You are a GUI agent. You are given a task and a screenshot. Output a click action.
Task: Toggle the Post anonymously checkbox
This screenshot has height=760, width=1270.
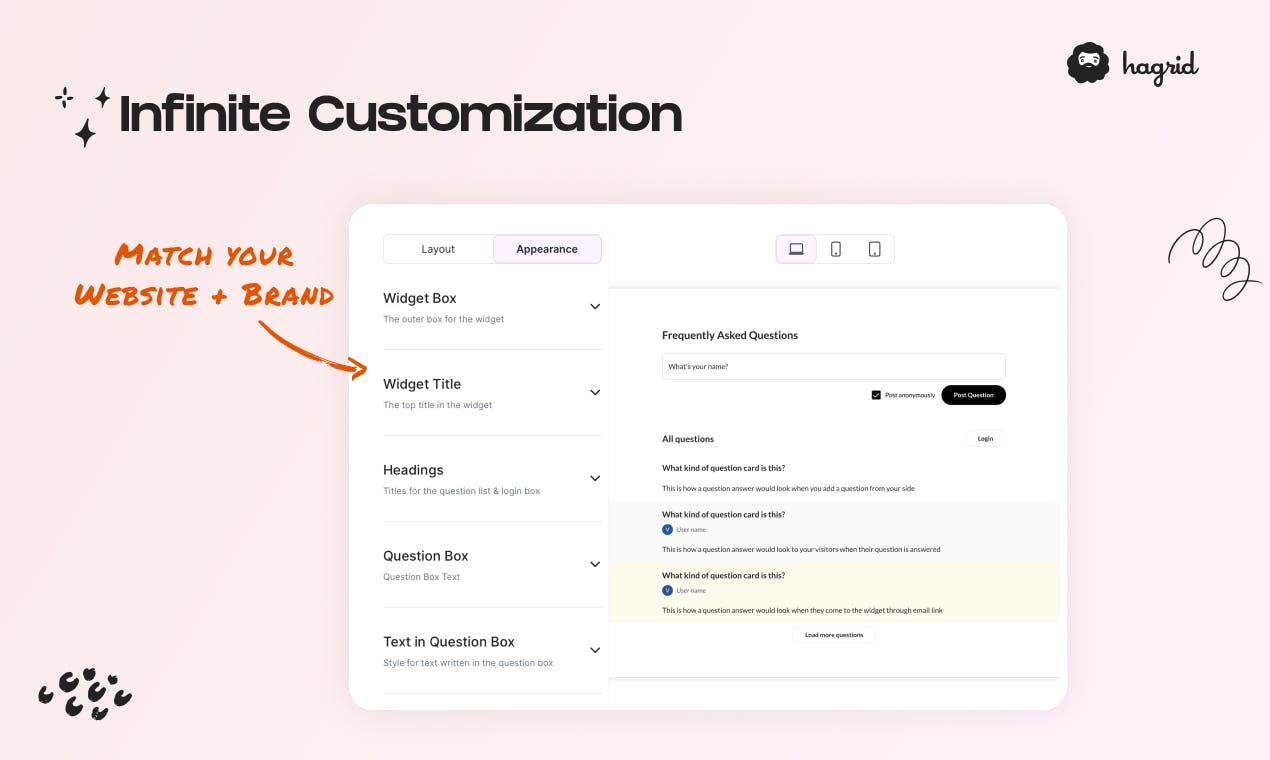[876, 395]
